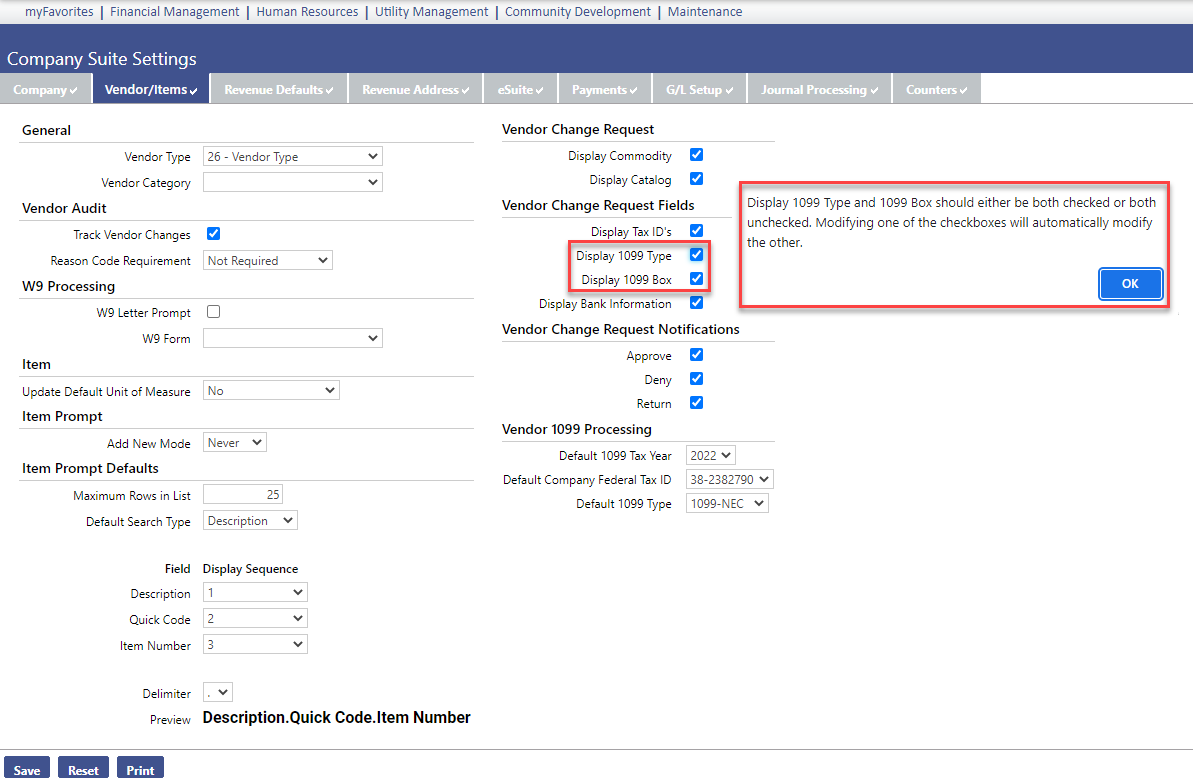
Task: Click OK in the 1099 warning dialog
Action: click(x=1130, y=284)
